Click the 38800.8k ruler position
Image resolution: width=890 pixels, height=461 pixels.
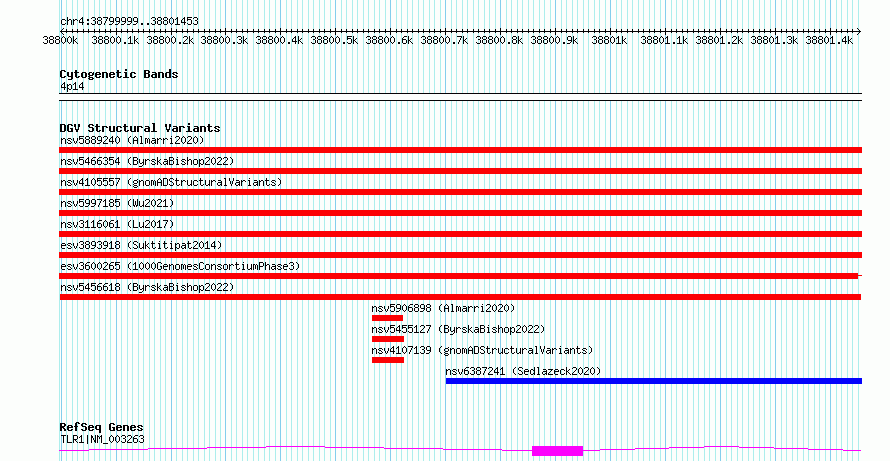[x=499, y=40]
